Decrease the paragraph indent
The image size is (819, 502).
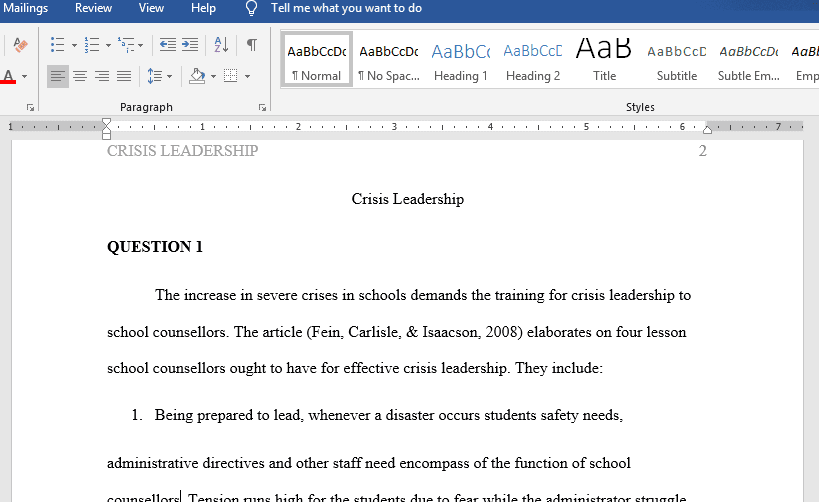point(167,45)
